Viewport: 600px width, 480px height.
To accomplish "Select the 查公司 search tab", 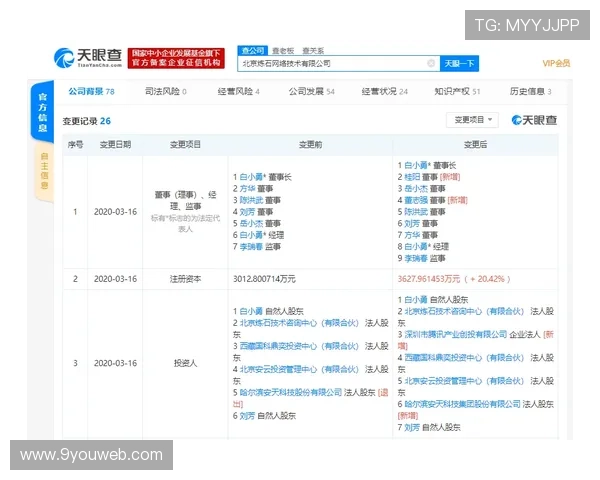I will [x=252, y=51].
